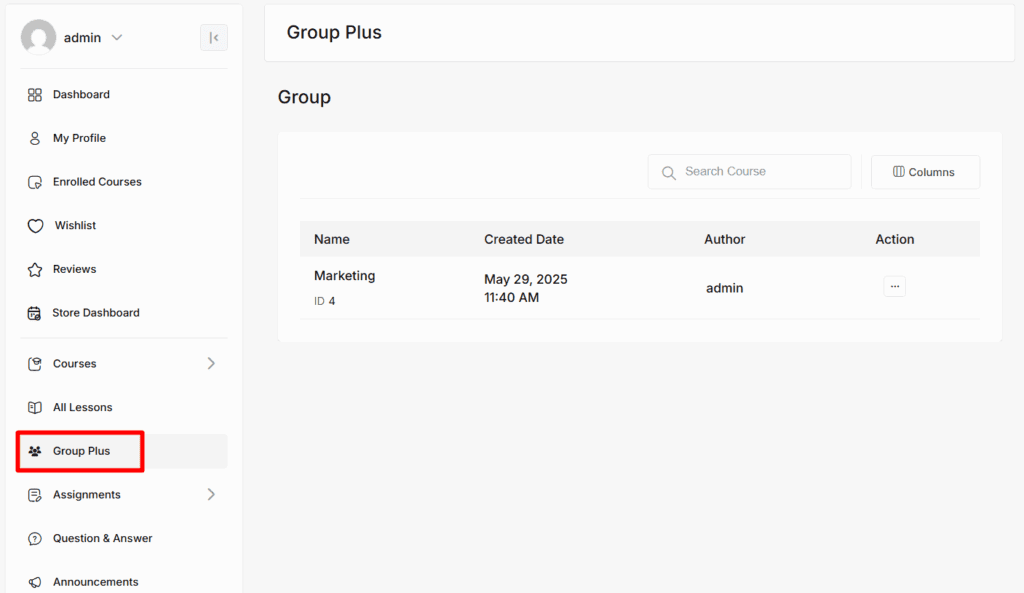Open the Columns visibility panel
This screenshot has height=593, width=1024.
(x=924, y=171)
